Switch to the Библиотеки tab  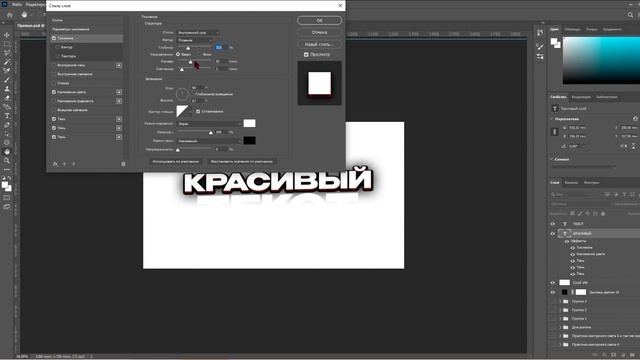(607, 97)
